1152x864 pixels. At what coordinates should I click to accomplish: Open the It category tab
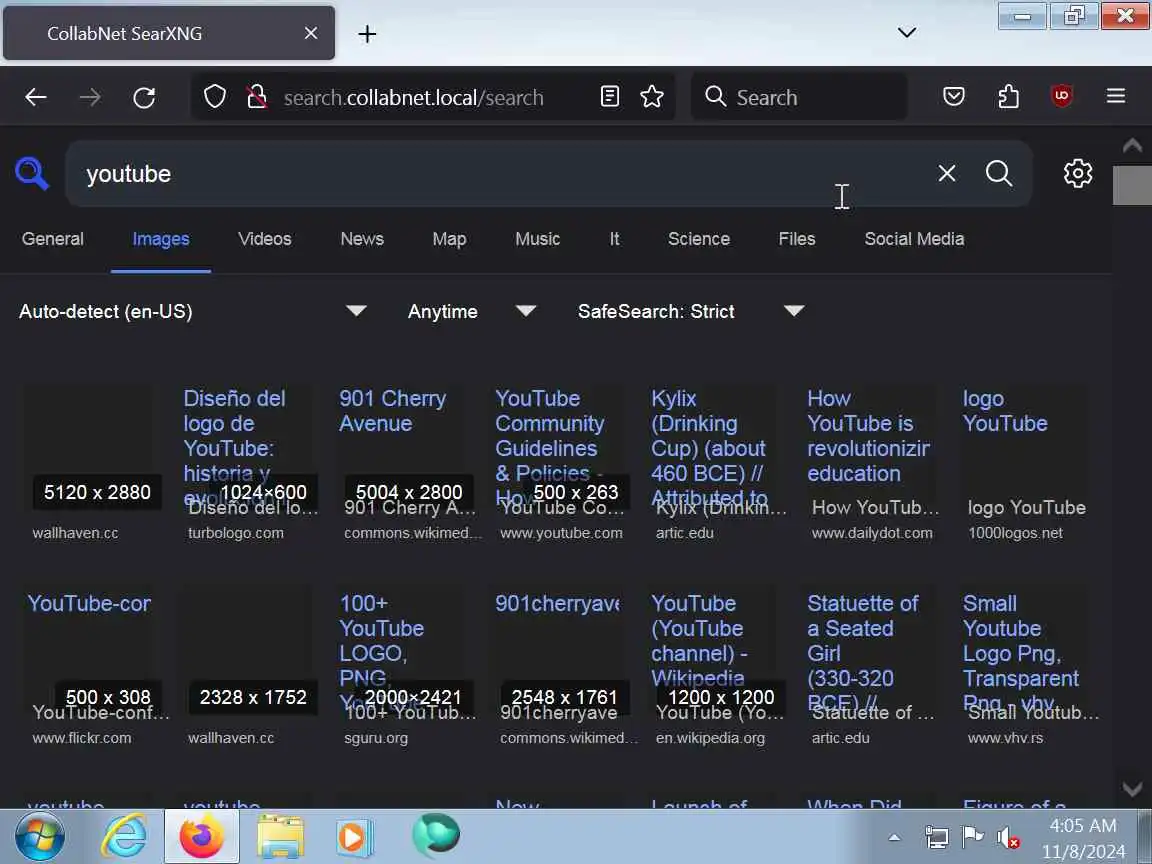pos(614,239)
